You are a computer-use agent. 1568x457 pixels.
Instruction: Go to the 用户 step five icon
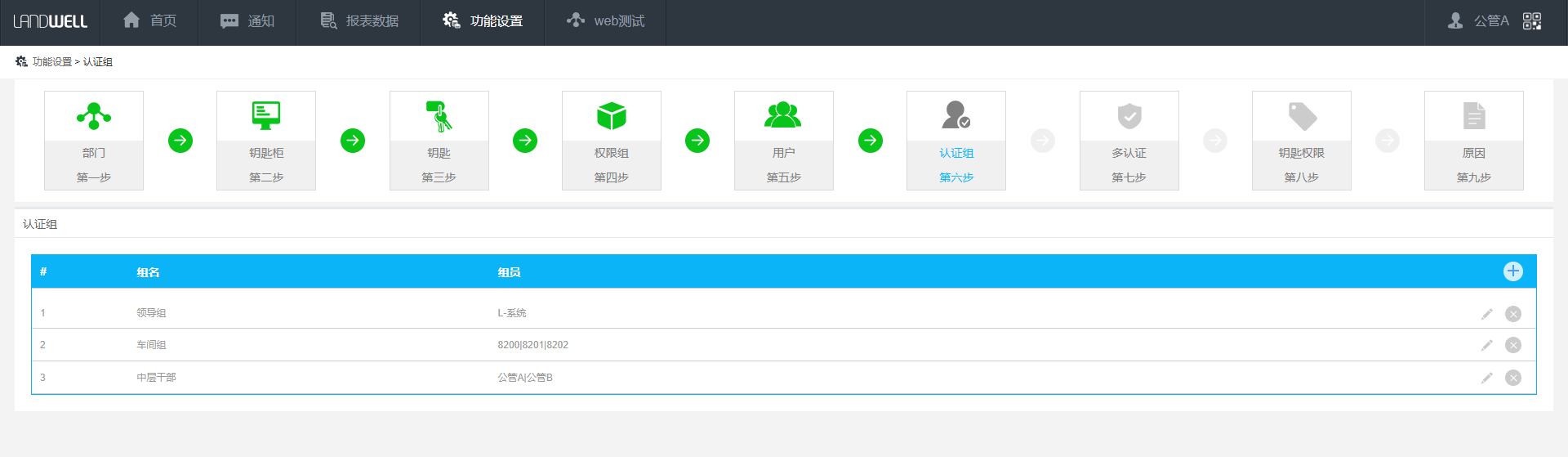pyautogui.click(x=783, y=117)
